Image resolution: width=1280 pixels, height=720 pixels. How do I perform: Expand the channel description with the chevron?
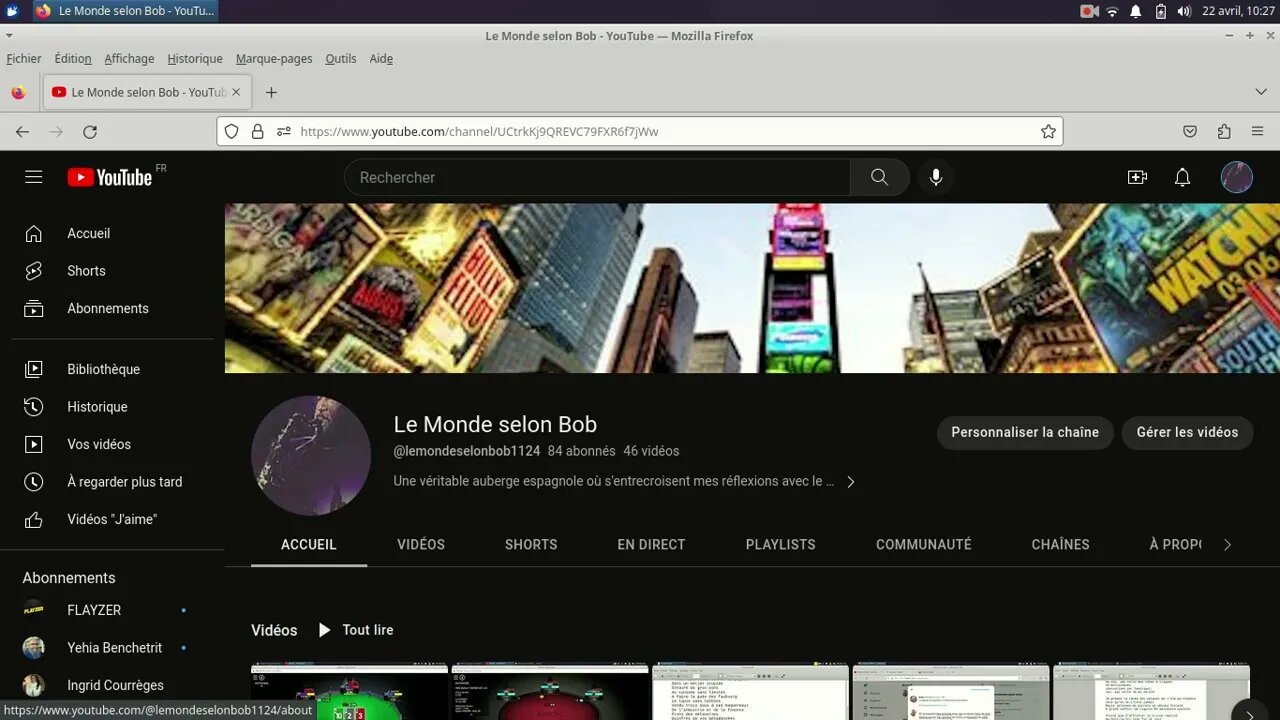[850, 482]
